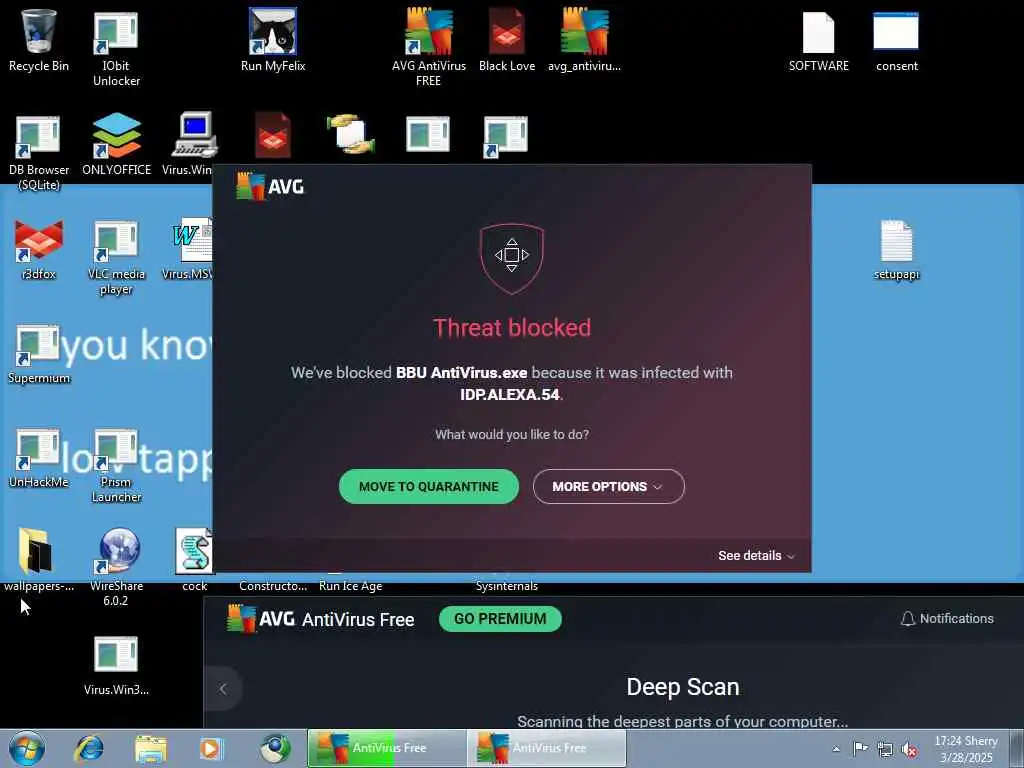Launch the r3dfox browser shortcut

(x=39, y=249)
